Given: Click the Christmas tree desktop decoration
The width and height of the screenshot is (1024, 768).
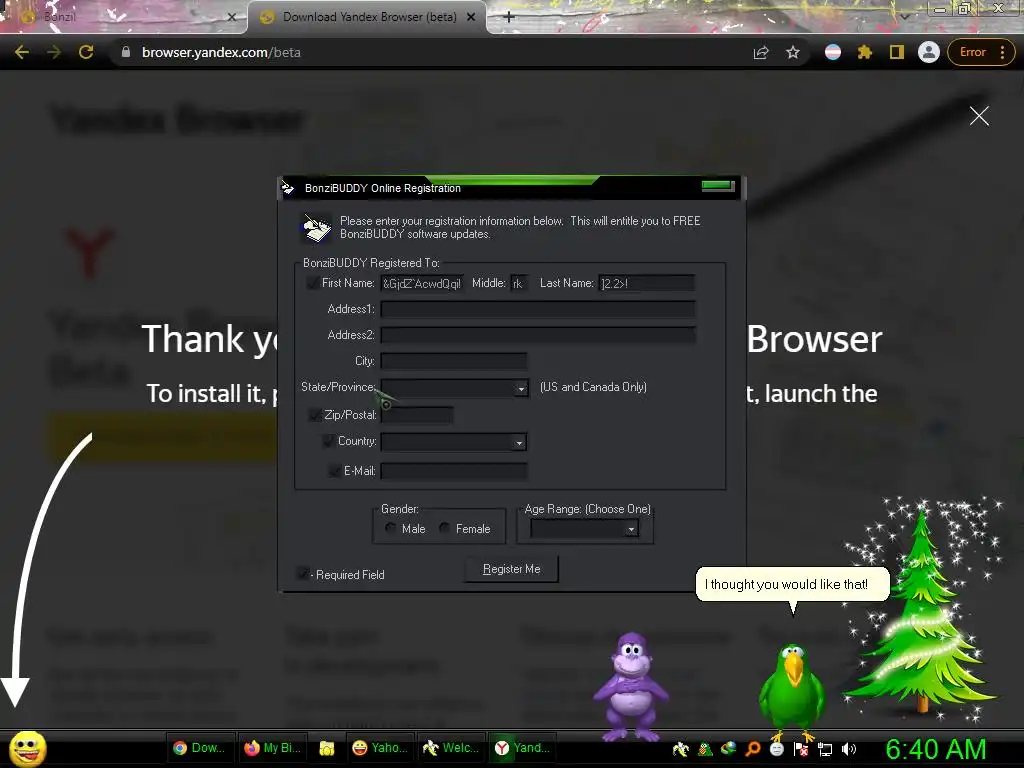Looking at the screenshot, I should pos(921,611).
